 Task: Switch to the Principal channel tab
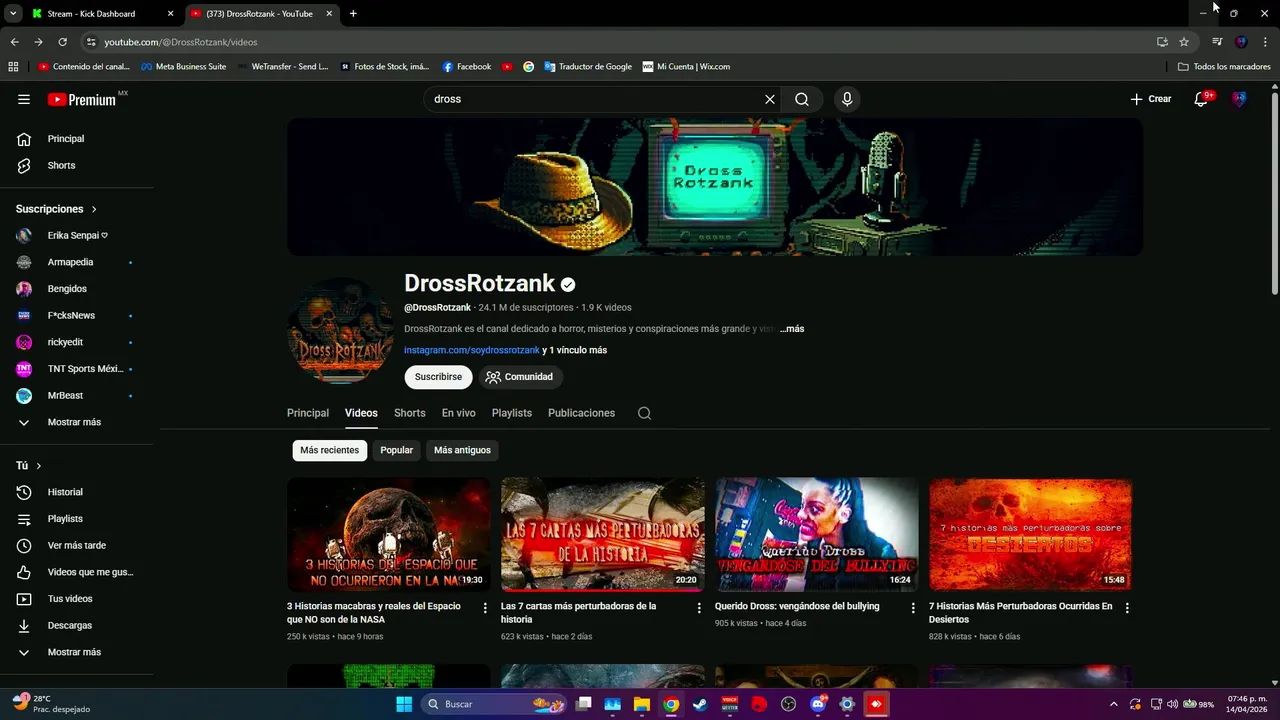coord(308,413)
